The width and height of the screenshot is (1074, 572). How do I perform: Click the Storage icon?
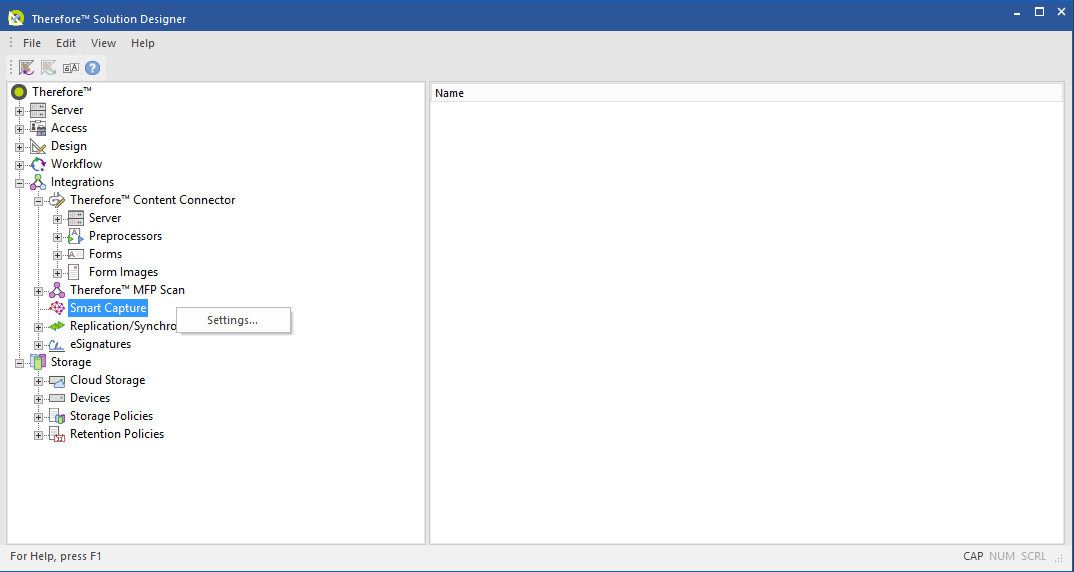coord(38,362)
